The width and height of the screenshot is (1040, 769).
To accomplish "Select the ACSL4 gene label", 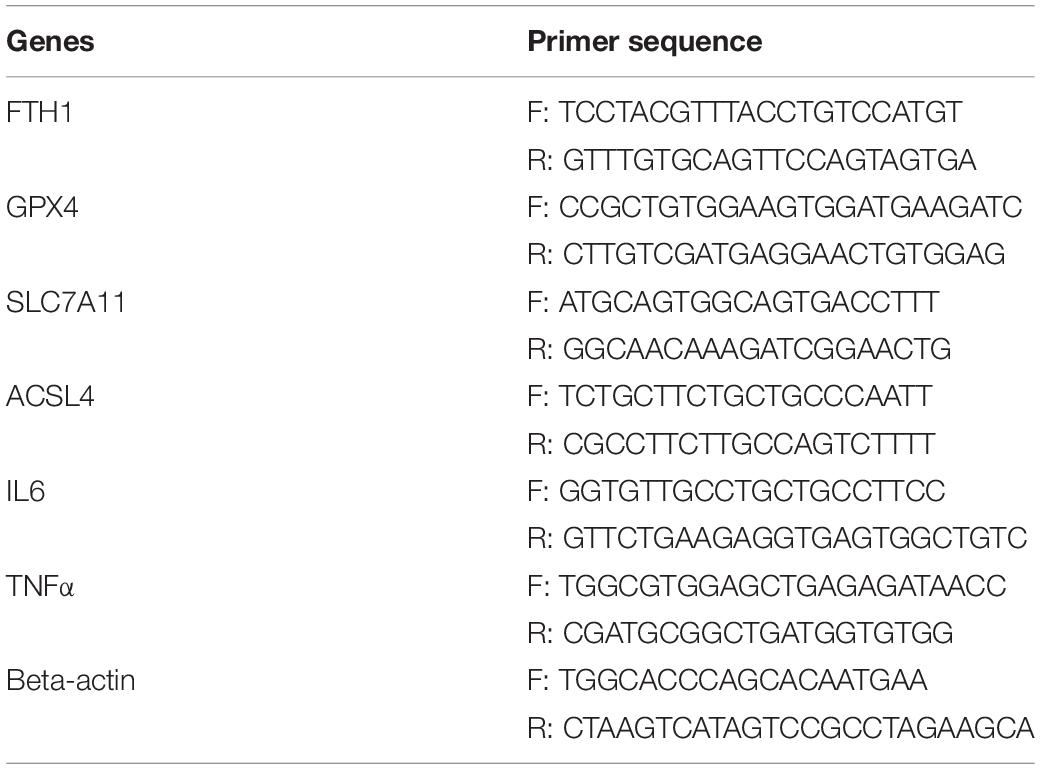I will (50, 396).
